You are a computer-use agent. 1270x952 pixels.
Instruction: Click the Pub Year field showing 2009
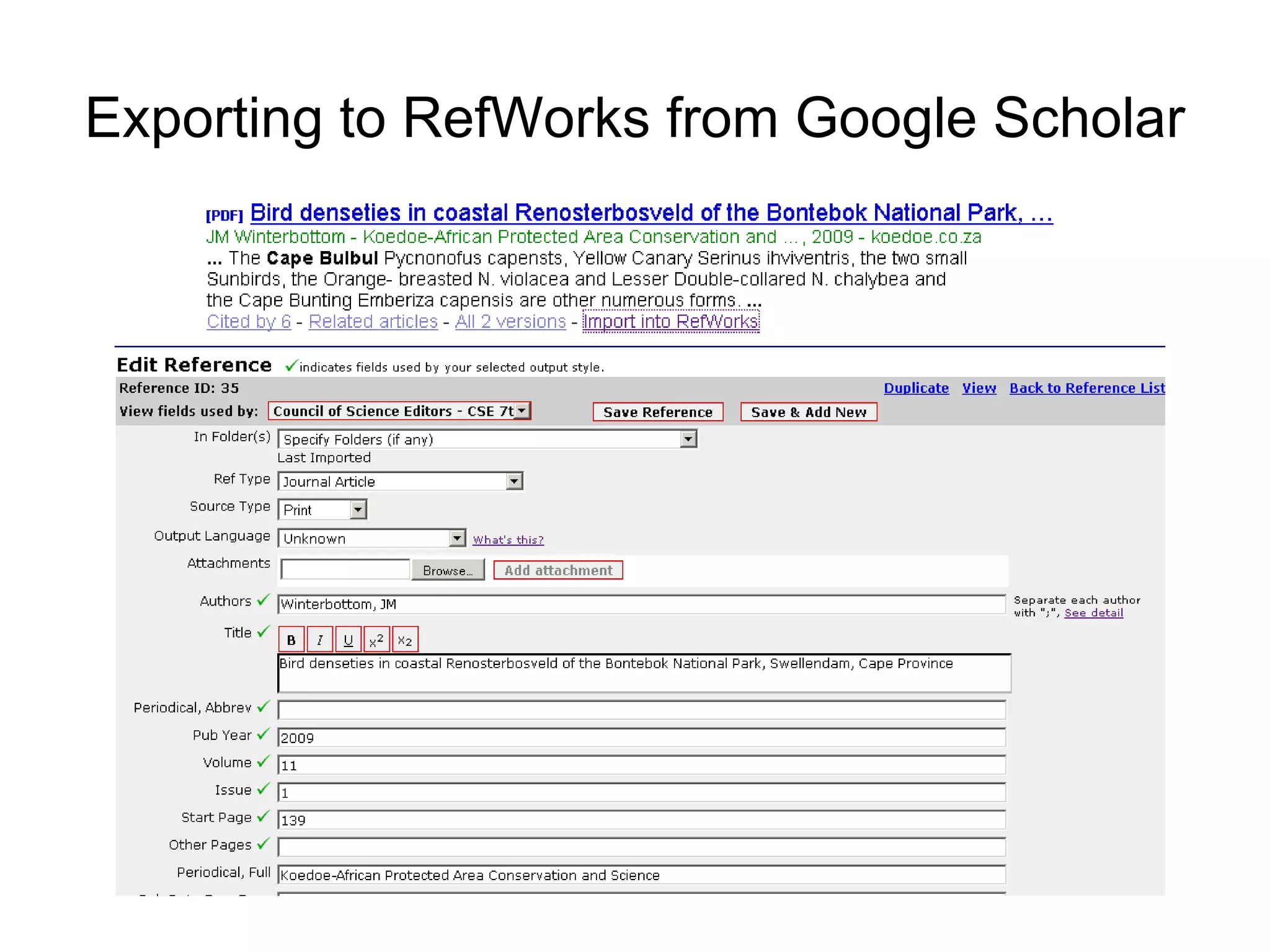pos(642,738)
